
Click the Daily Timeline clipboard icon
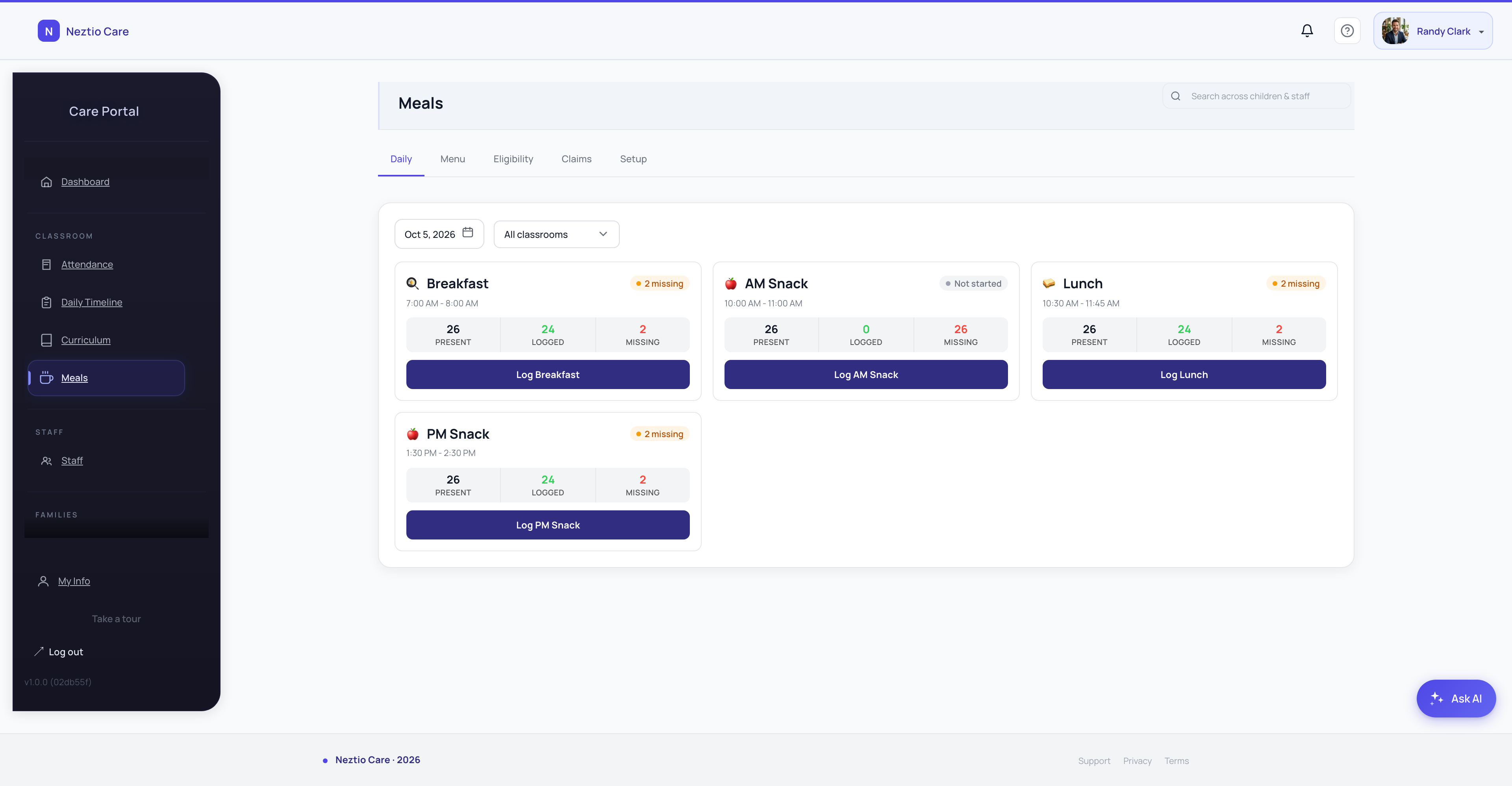coord(46,302)
